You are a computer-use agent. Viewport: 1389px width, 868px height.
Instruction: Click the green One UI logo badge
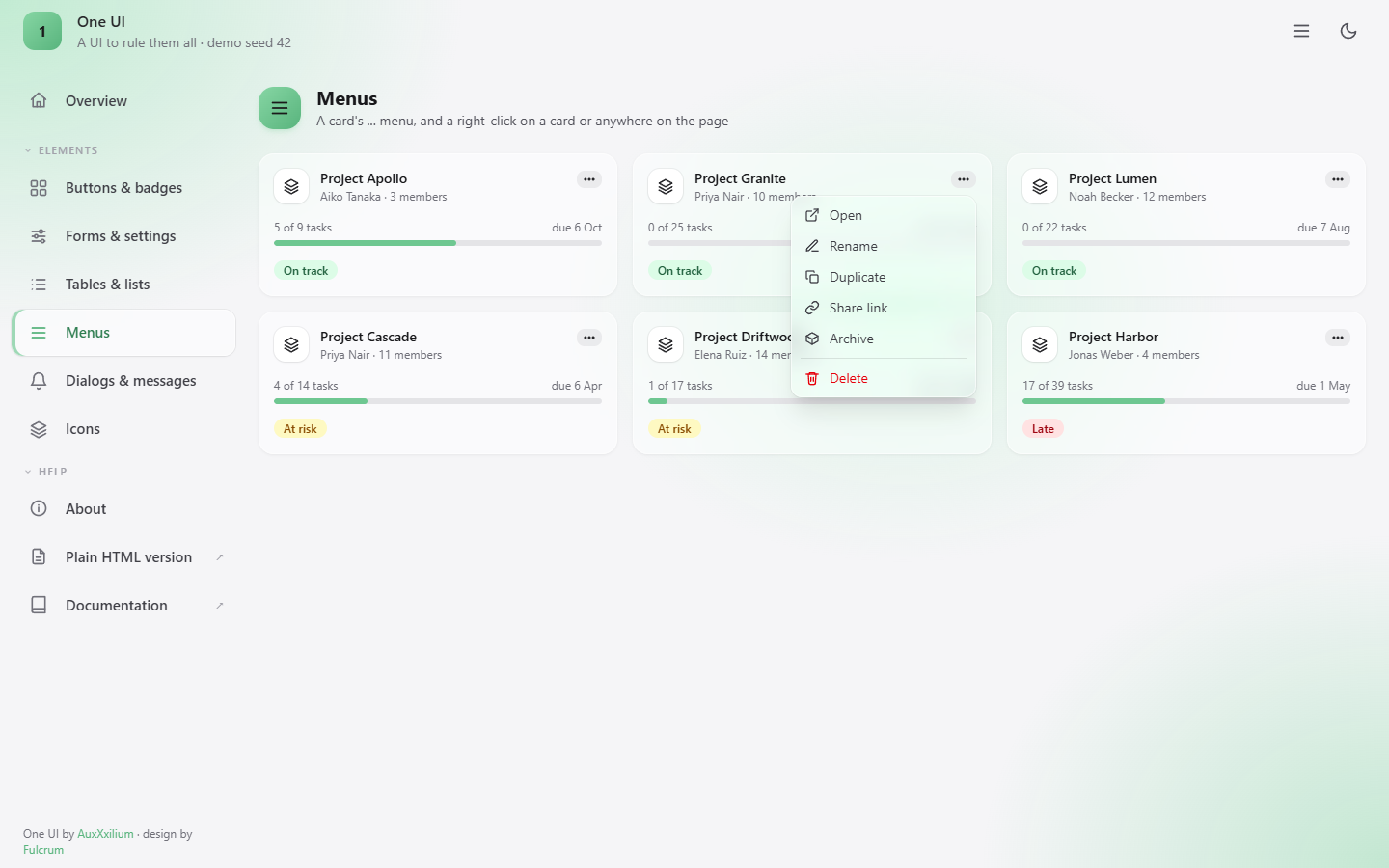point(42,31)
